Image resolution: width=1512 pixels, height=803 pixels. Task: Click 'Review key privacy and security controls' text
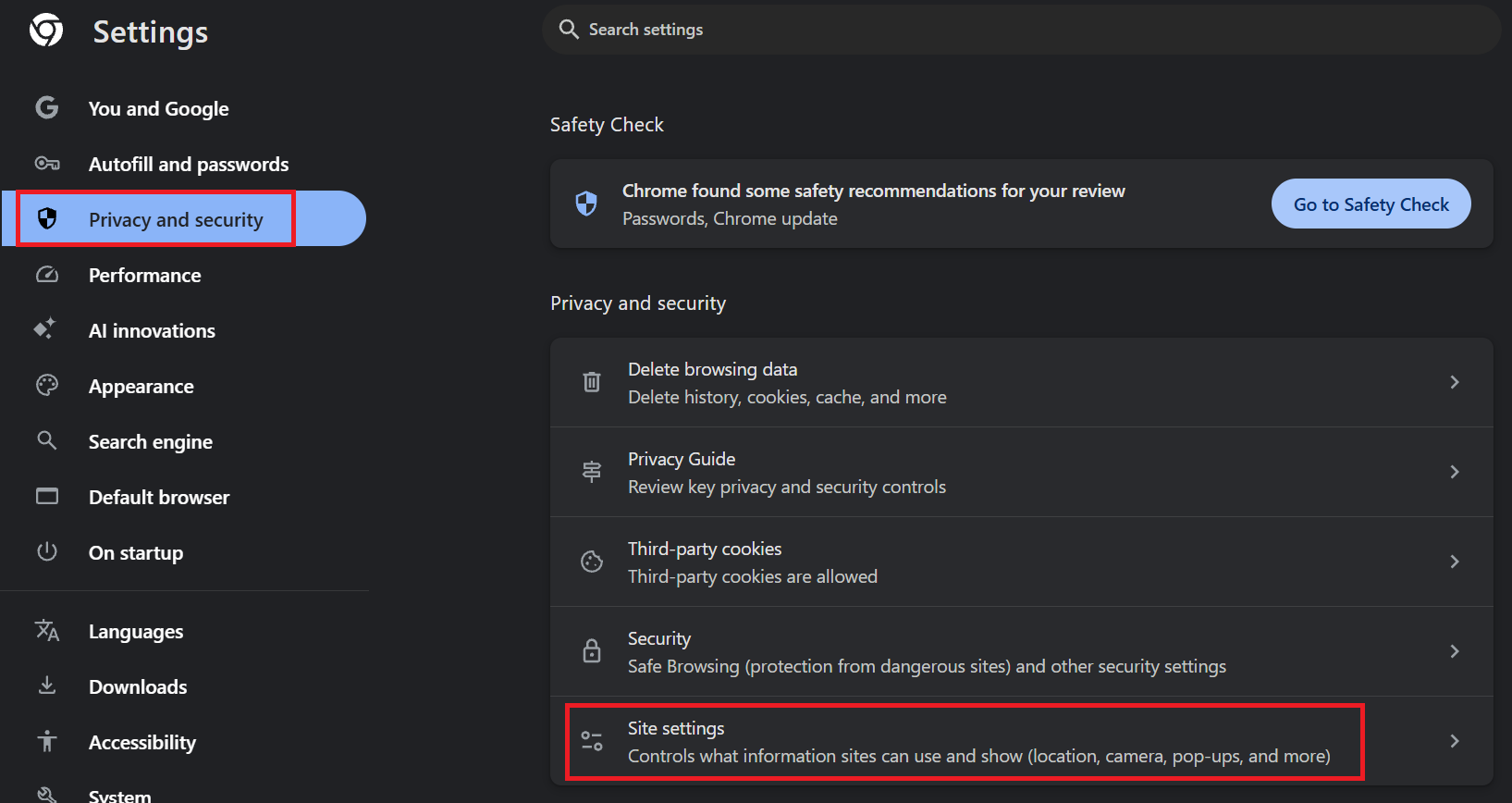tap(787, 487)
